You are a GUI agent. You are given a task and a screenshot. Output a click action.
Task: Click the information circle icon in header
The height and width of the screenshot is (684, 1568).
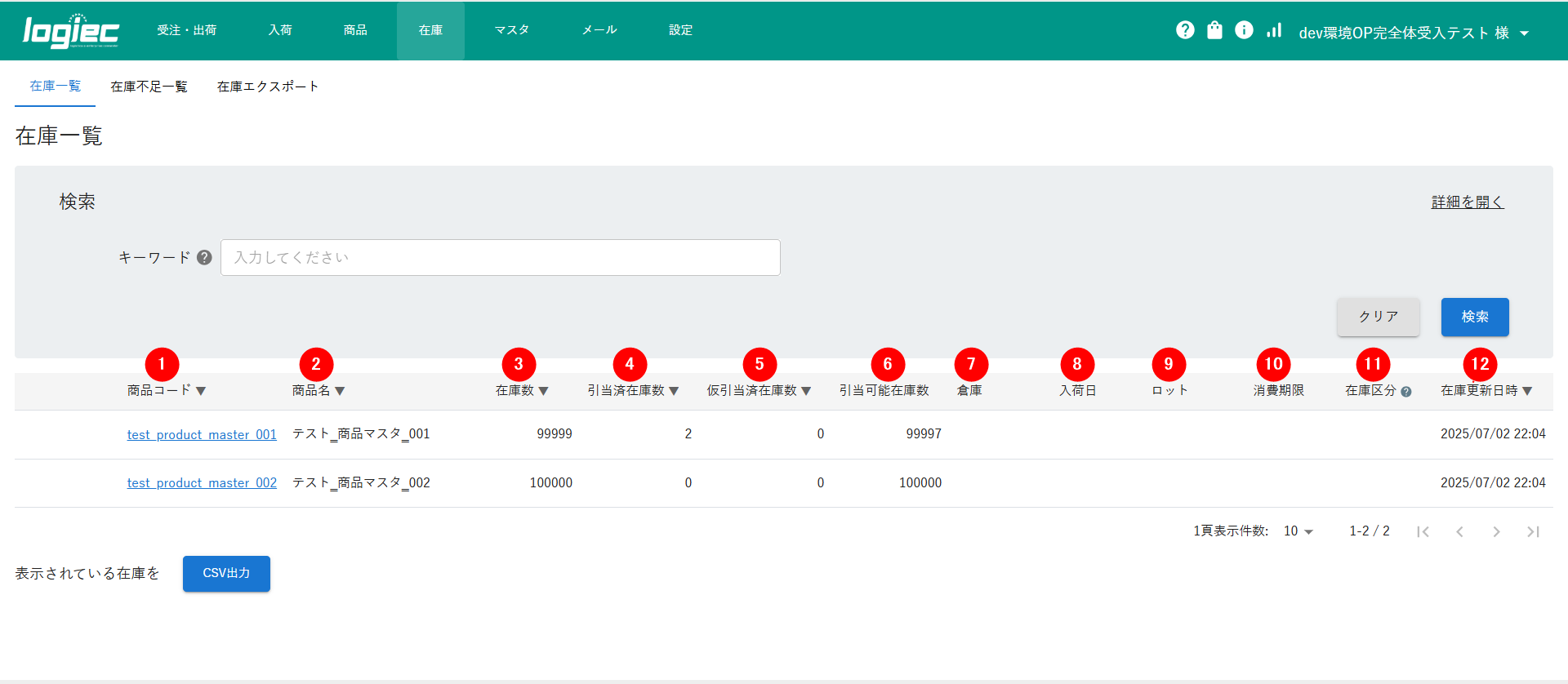pyautogui.click(x=1244, y=30)
